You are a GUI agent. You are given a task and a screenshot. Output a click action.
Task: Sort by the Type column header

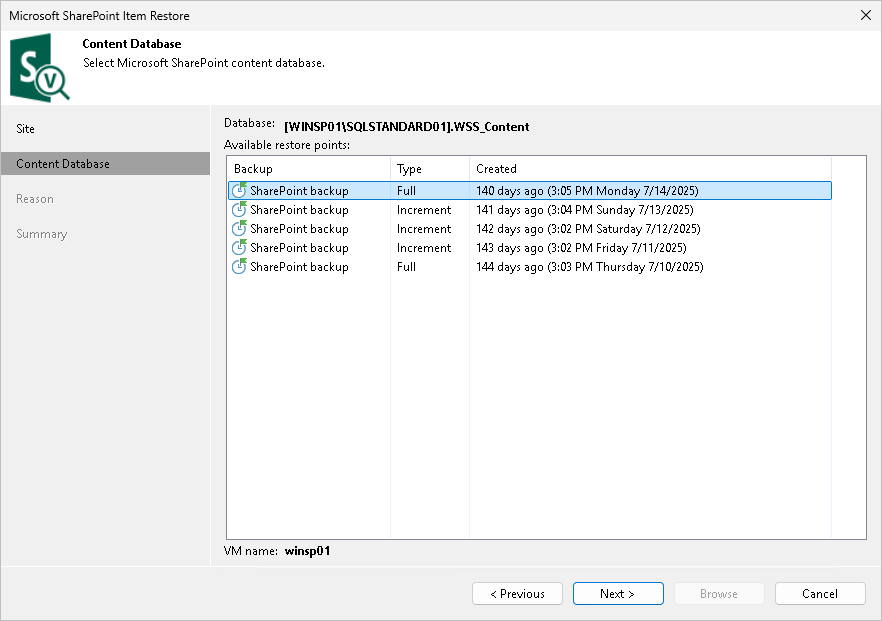pyautogui.click(x=430, y=169)
